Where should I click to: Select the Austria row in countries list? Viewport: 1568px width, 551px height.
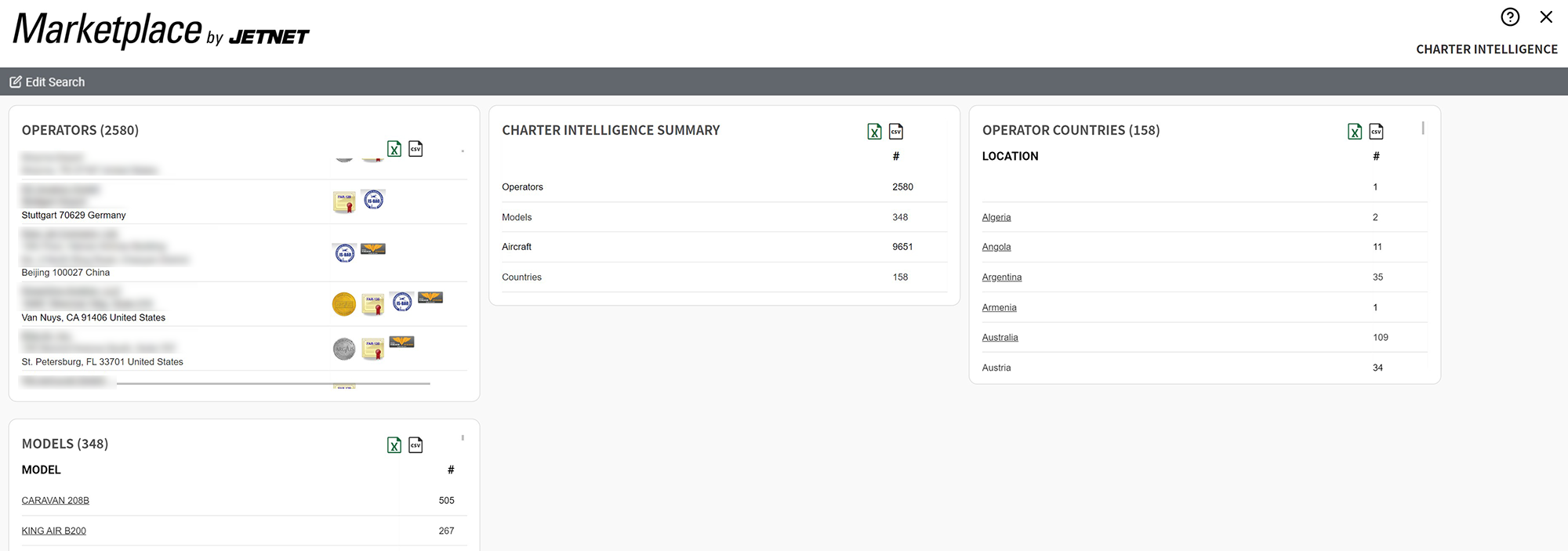[x=1204, y=368]
